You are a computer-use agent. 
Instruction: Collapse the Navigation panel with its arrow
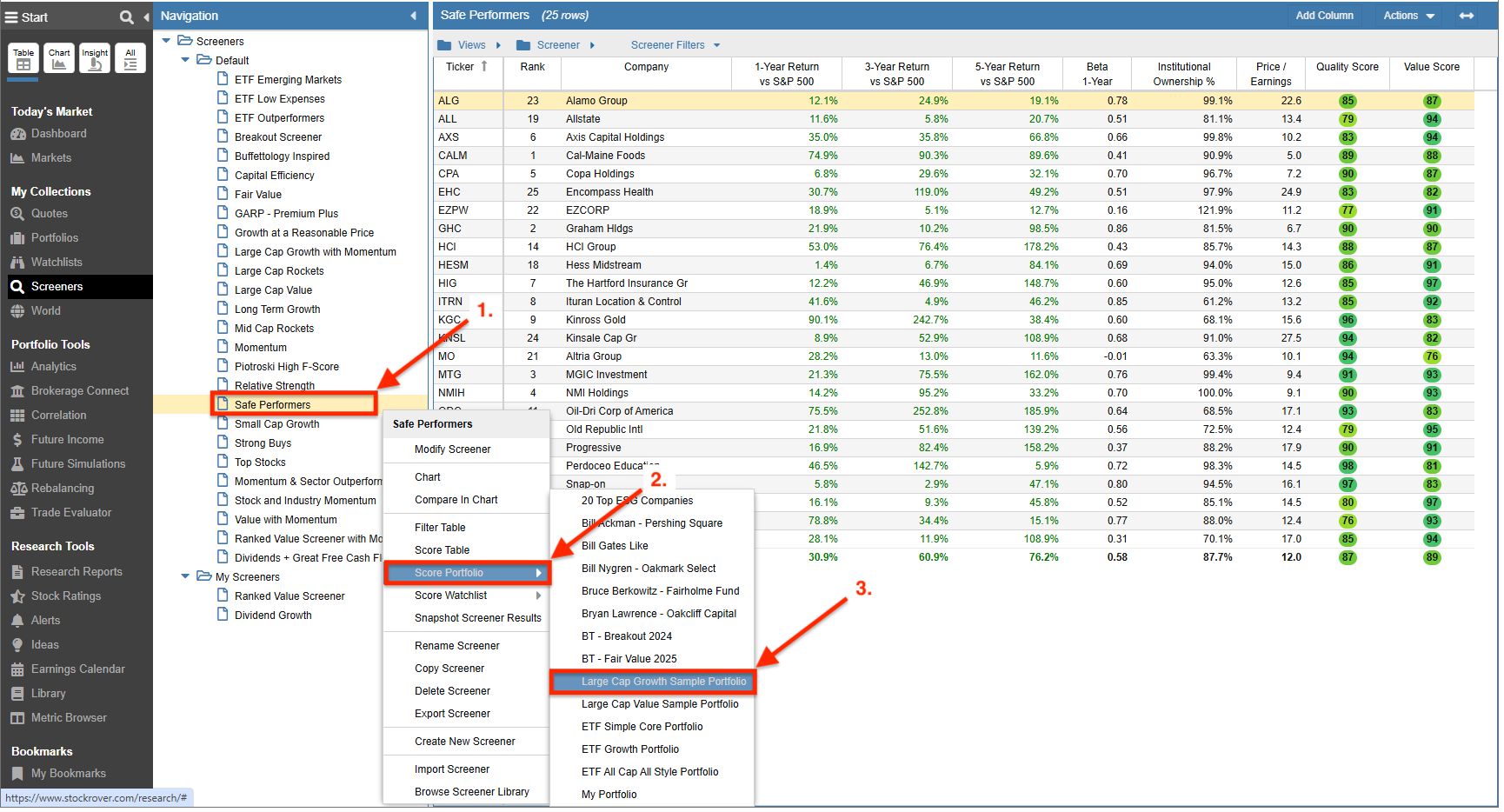(x=413, y=16)
